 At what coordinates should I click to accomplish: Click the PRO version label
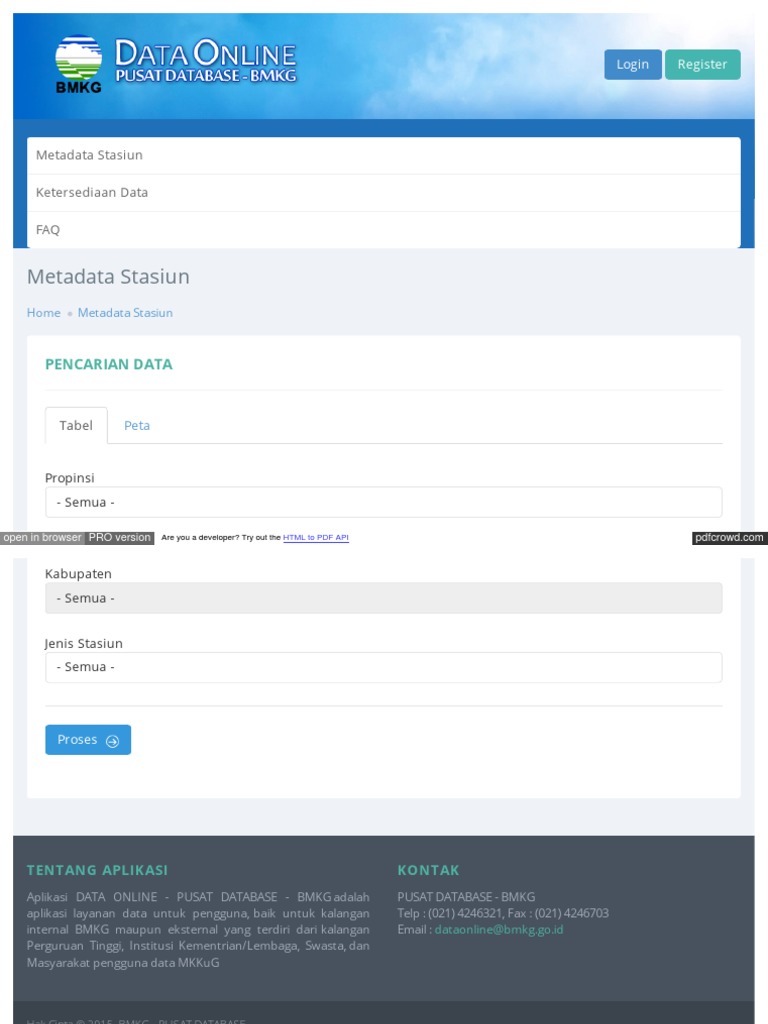click(120, 538)
